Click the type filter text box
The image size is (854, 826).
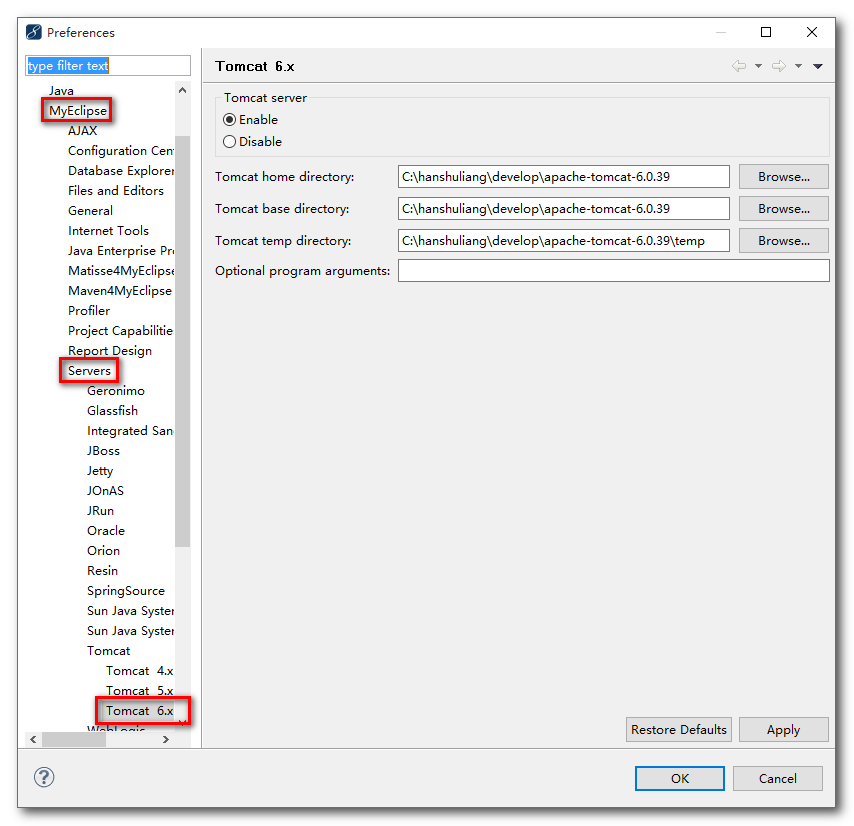108,65
